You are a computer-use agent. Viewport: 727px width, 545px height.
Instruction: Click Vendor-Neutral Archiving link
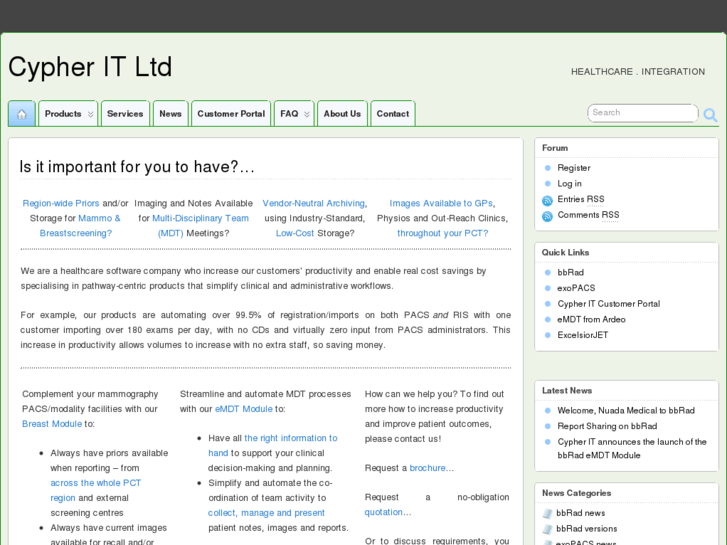(313, 203)
